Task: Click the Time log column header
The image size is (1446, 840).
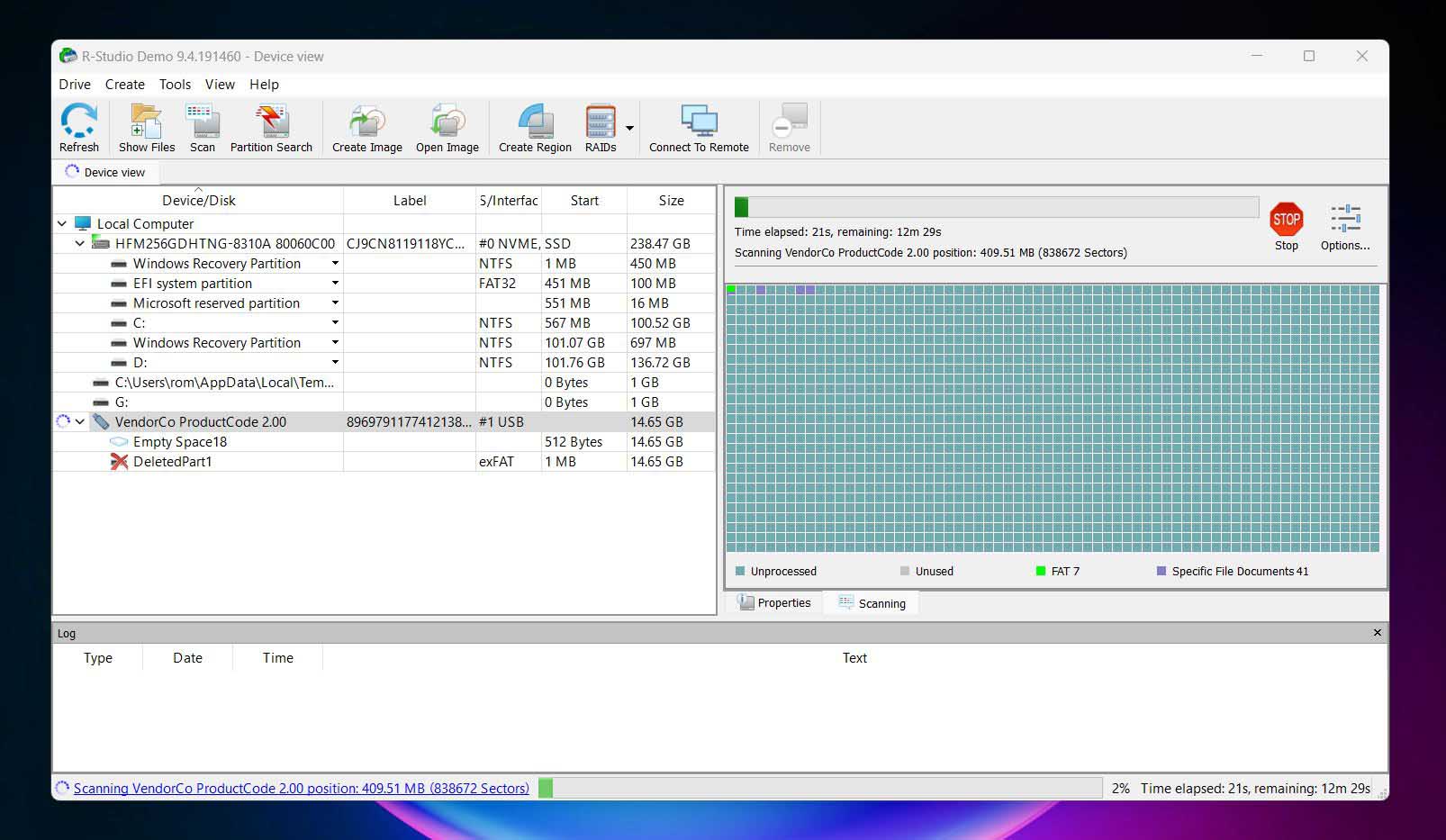Action: [277, 658]
